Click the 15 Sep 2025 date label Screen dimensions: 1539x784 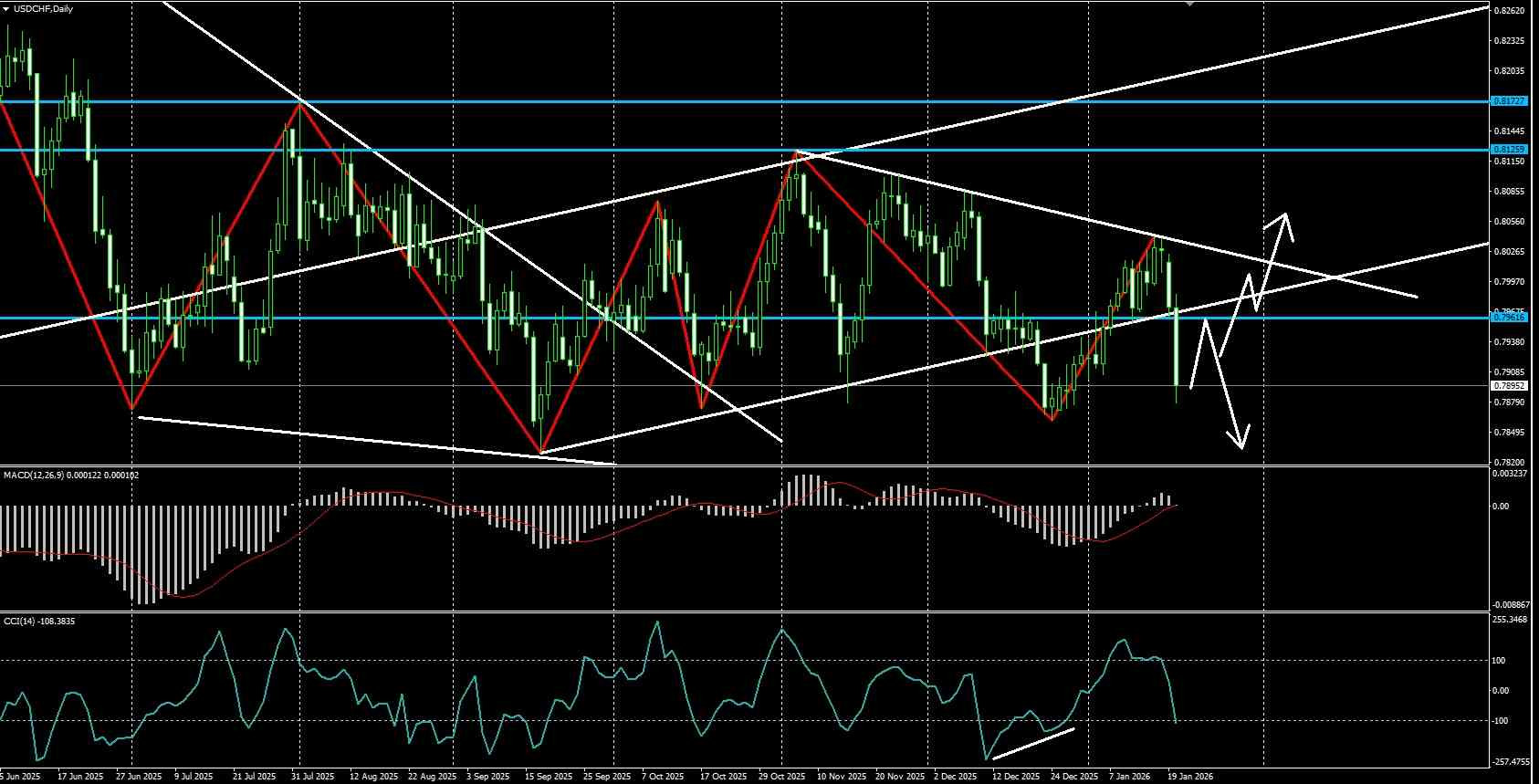coord(547,777)
